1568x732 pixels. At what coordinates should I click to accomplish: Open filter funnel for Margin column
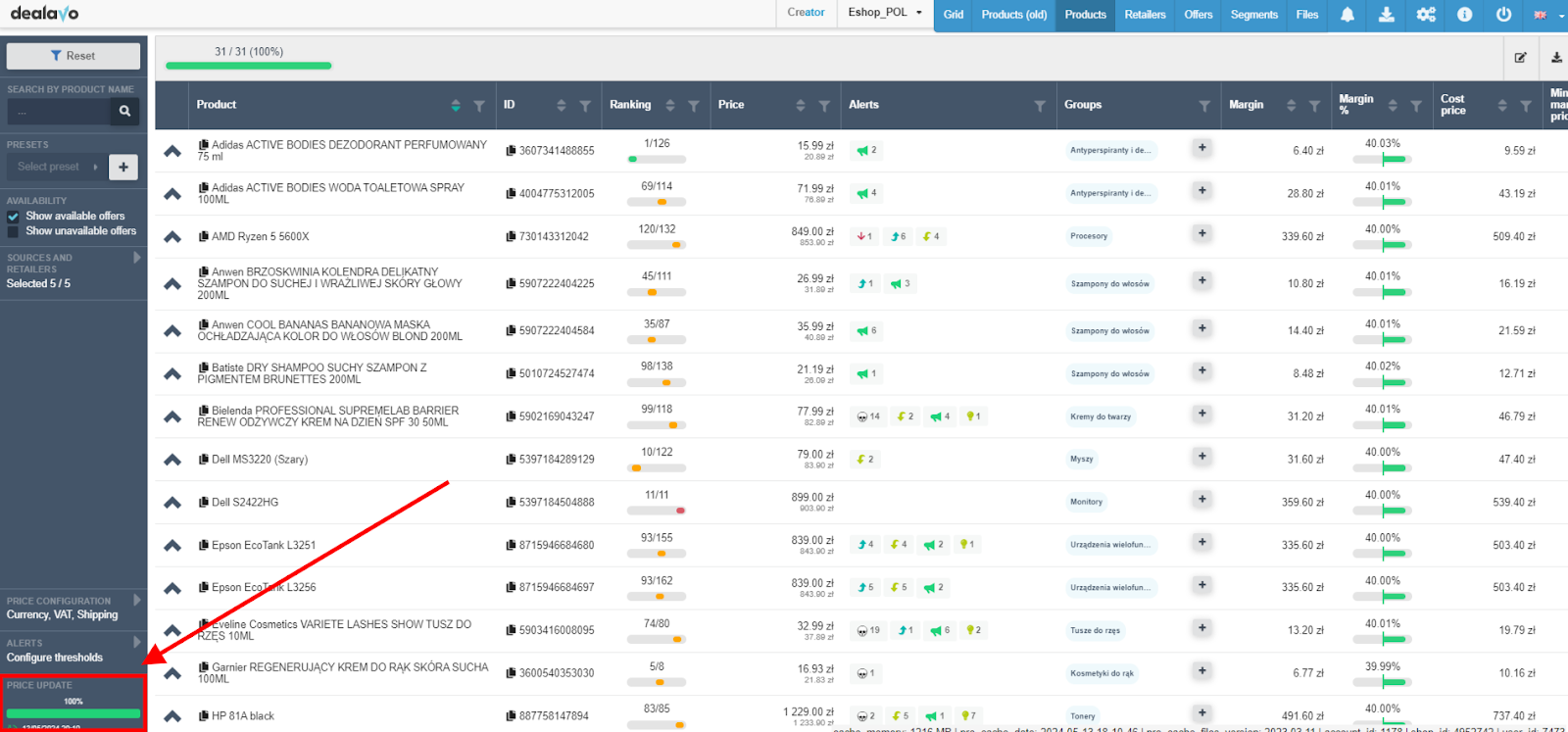[1314, 106]
